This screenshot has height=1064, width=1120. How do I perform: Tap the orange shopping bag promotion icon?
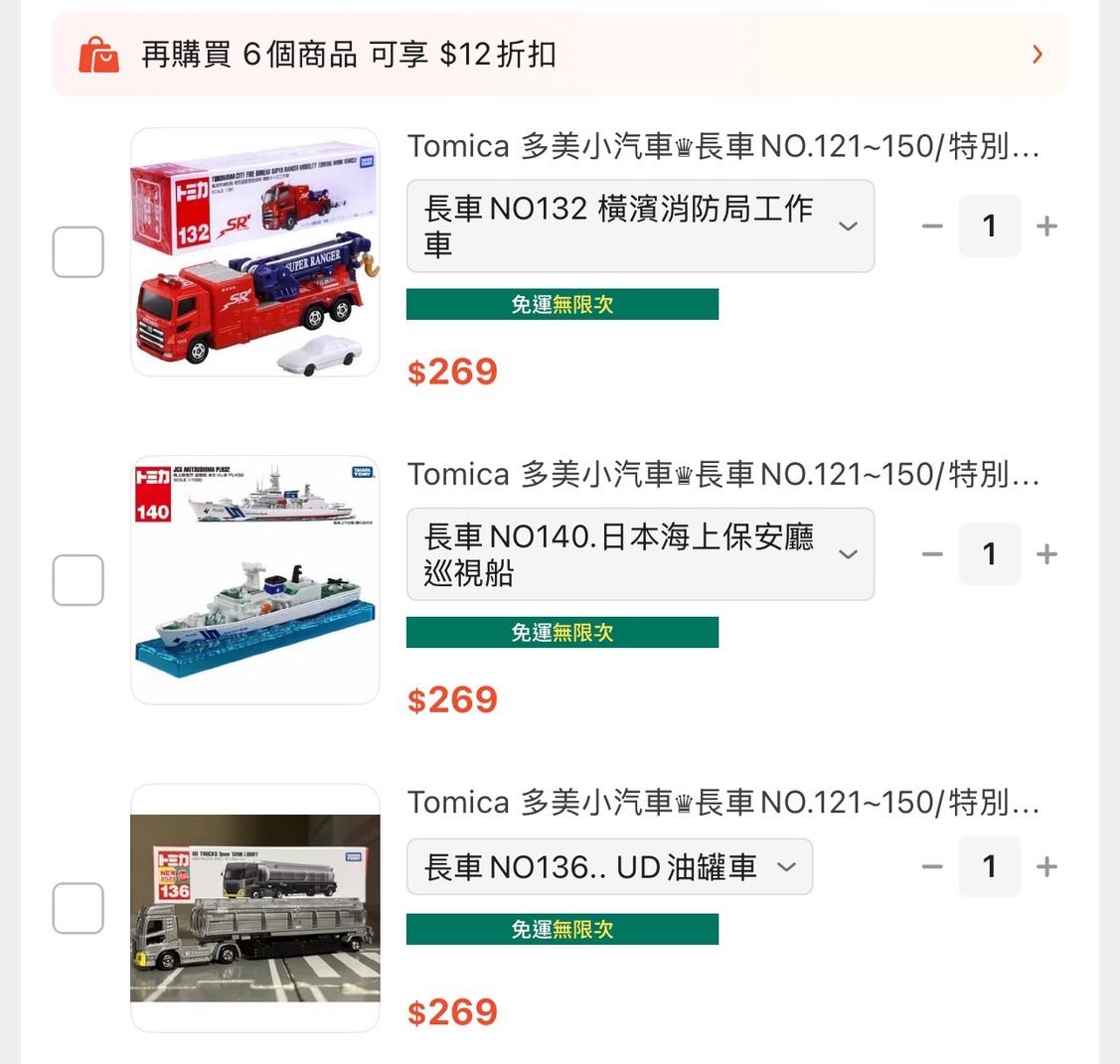click(98, 55)
